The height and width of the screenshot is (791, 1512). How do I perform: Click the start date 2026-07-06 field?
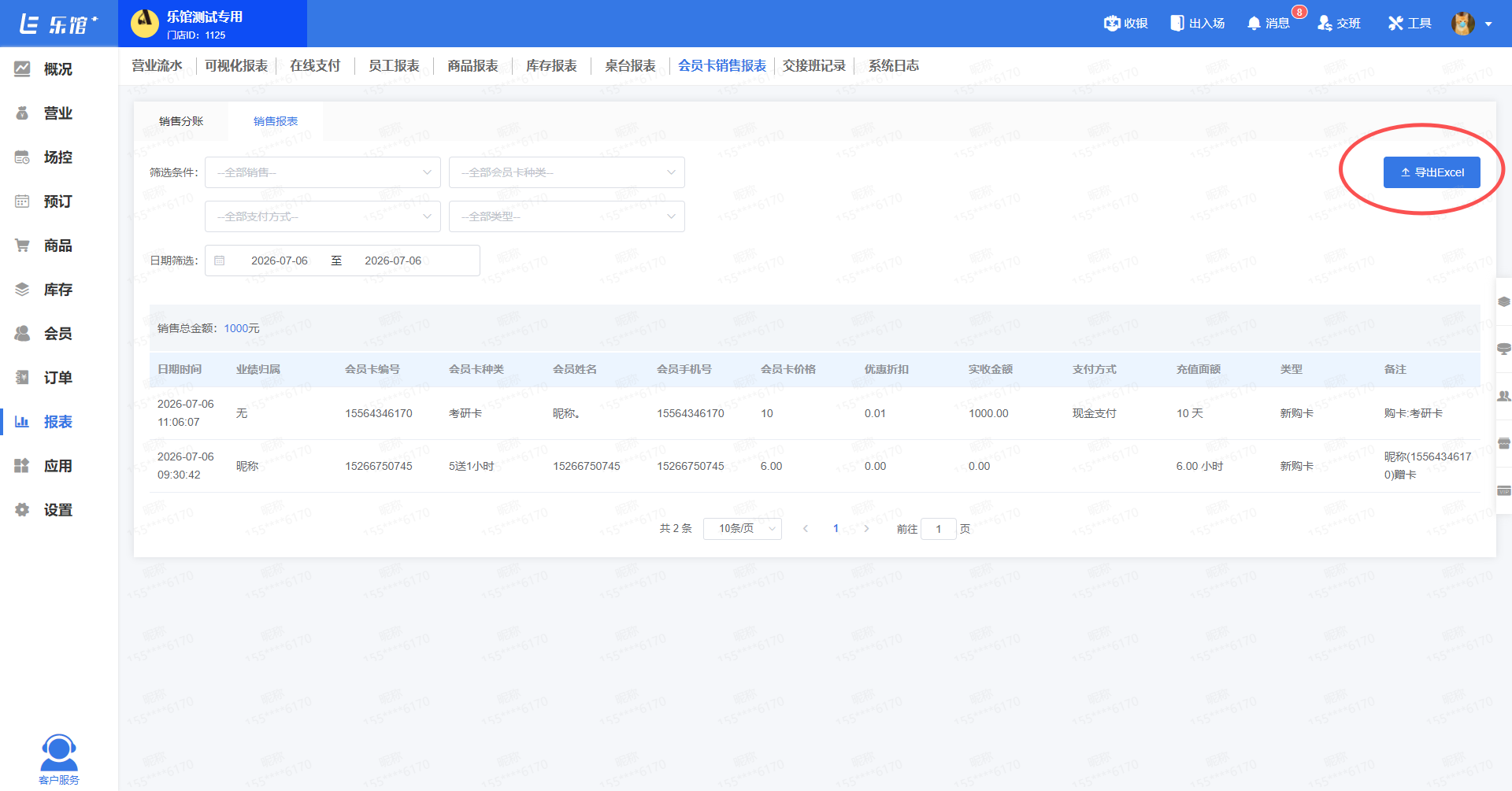(280, 261)
